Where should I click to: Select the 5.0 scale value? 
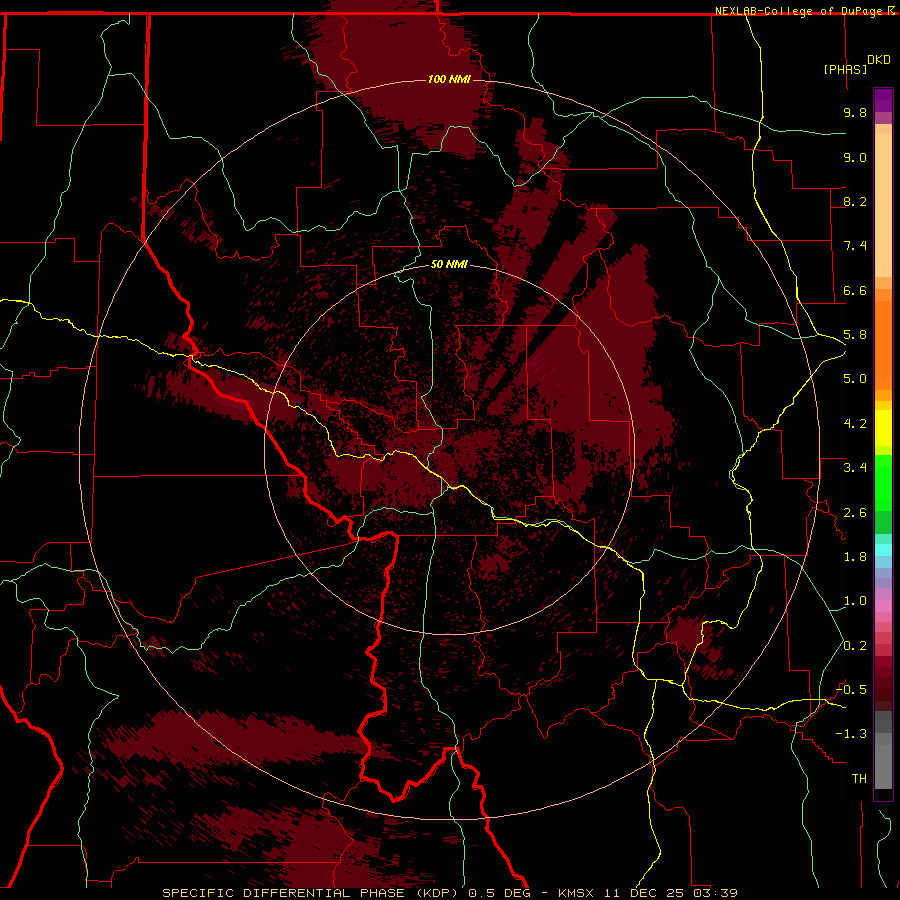coord(855,379)
